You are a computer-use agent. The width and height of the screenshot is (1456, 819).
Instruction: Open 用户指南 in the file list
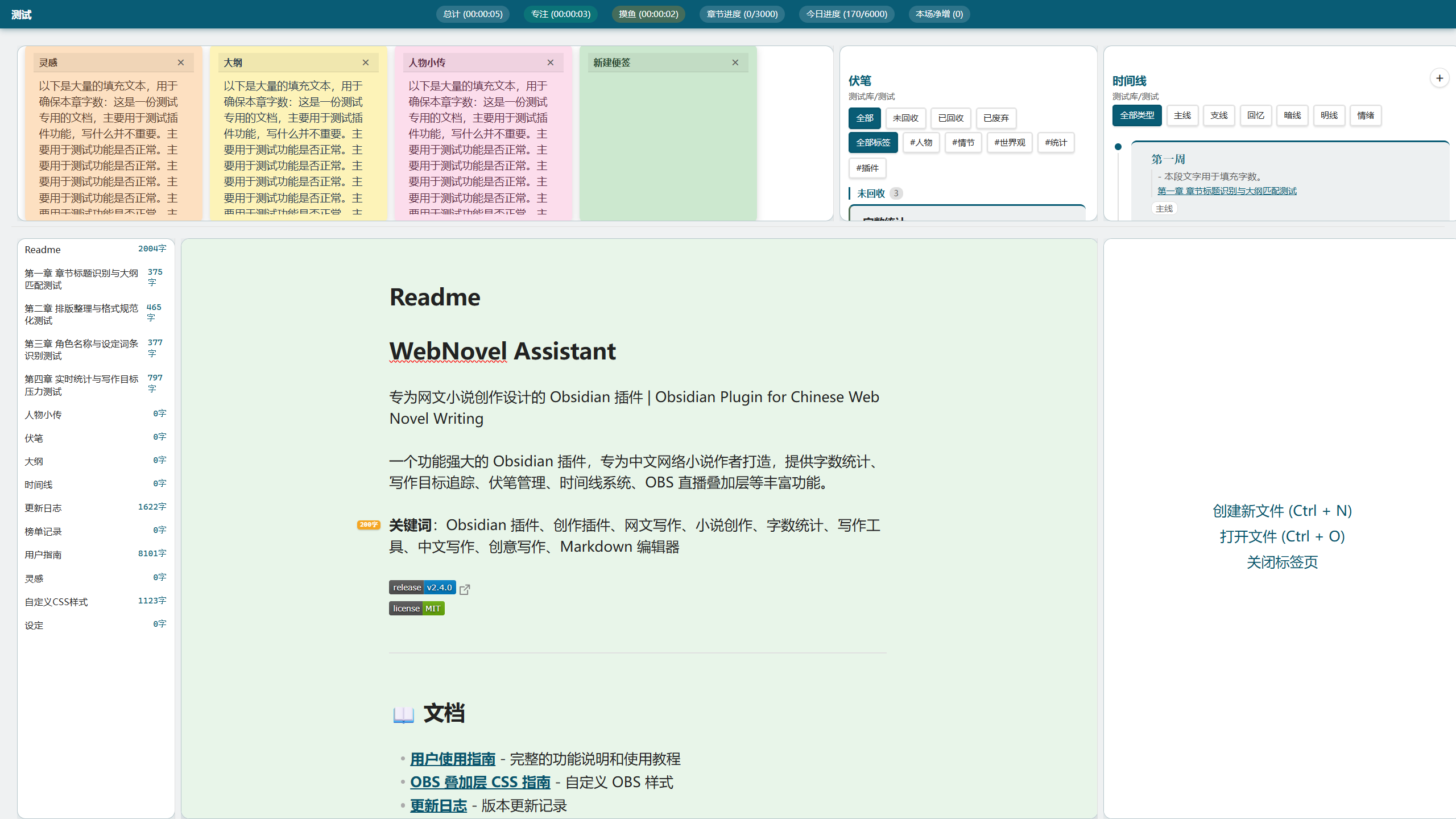tap(96, 555)
